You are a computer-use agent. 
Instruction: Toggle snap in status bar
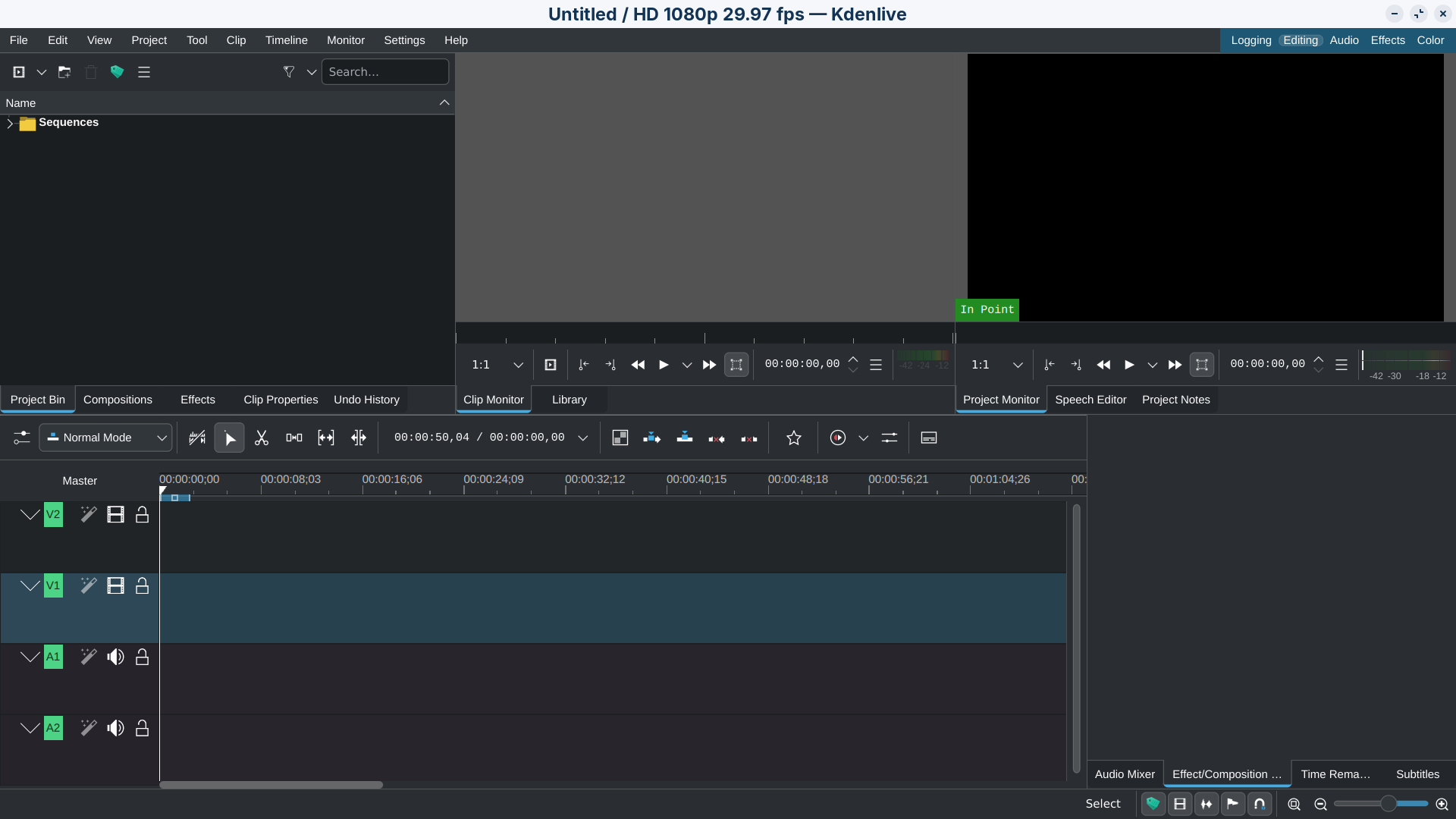click(x=1260, y=804)
